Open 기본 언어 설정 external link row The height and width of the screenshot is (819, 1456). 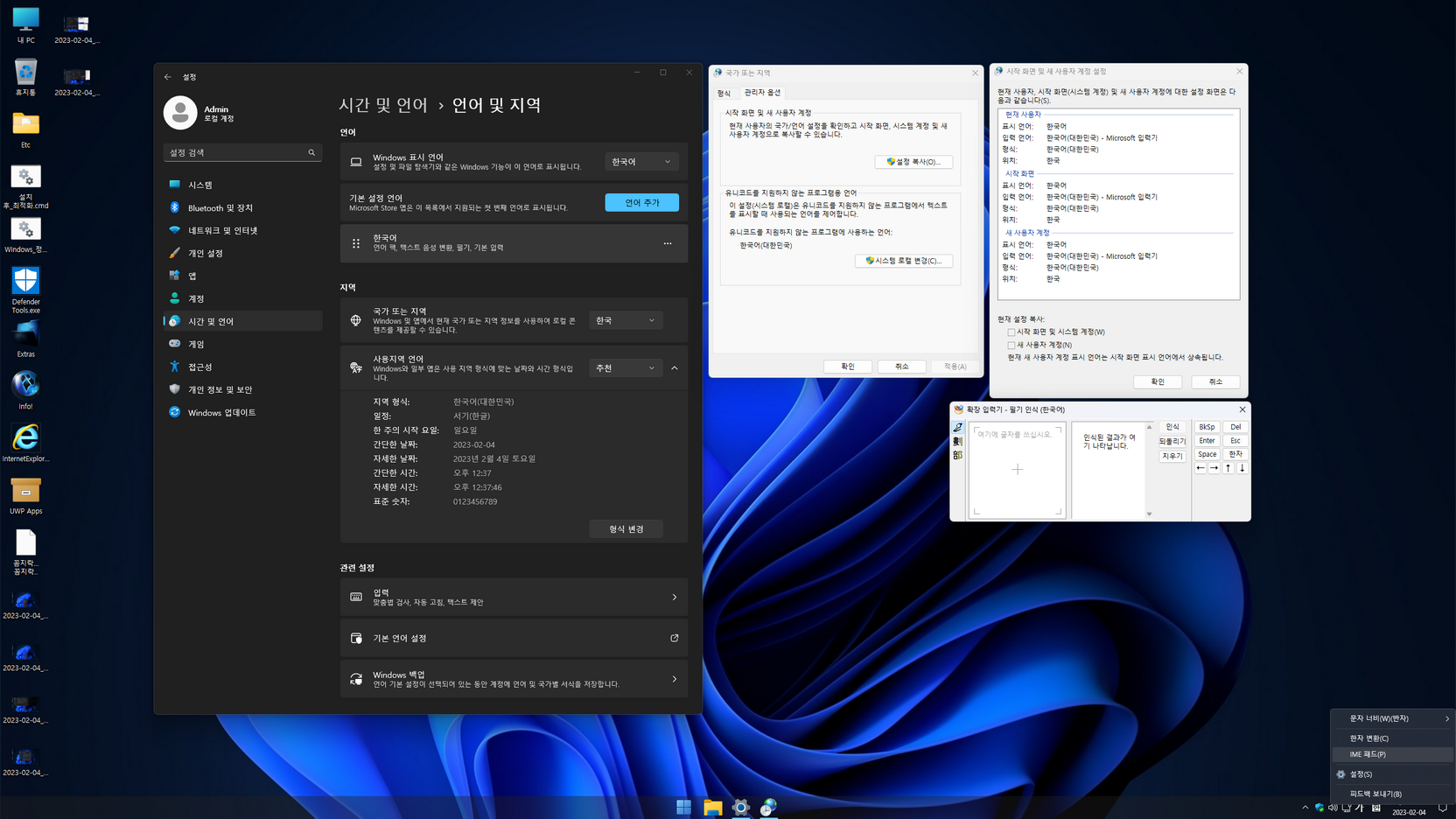point(514,638)
